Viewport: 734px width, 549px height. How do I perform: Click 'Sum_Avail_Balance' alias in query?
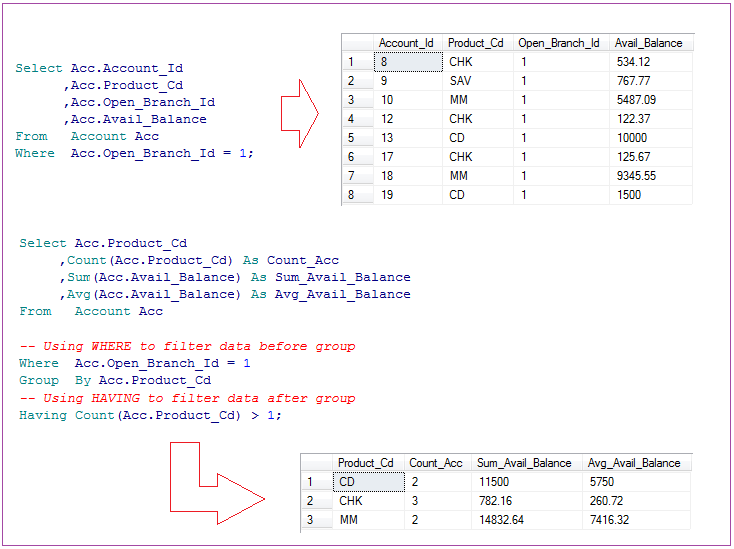pos(343,278)
